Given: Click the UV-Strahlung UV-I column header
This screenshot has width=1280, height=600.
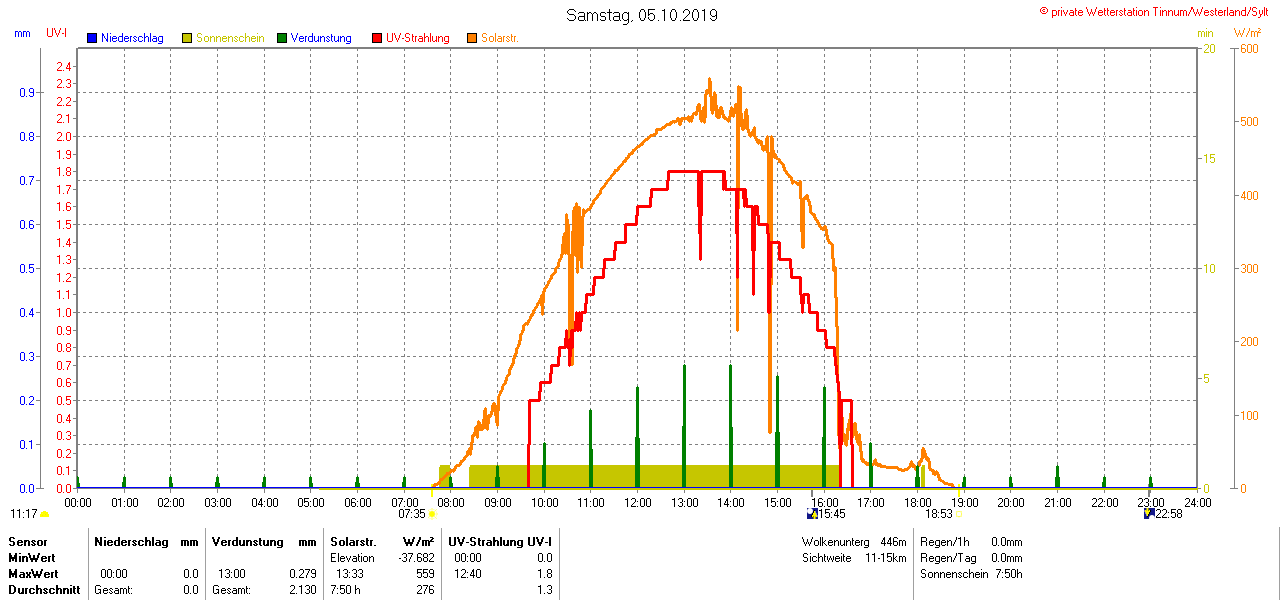Looking at the screenshot, I should [500, 541].
